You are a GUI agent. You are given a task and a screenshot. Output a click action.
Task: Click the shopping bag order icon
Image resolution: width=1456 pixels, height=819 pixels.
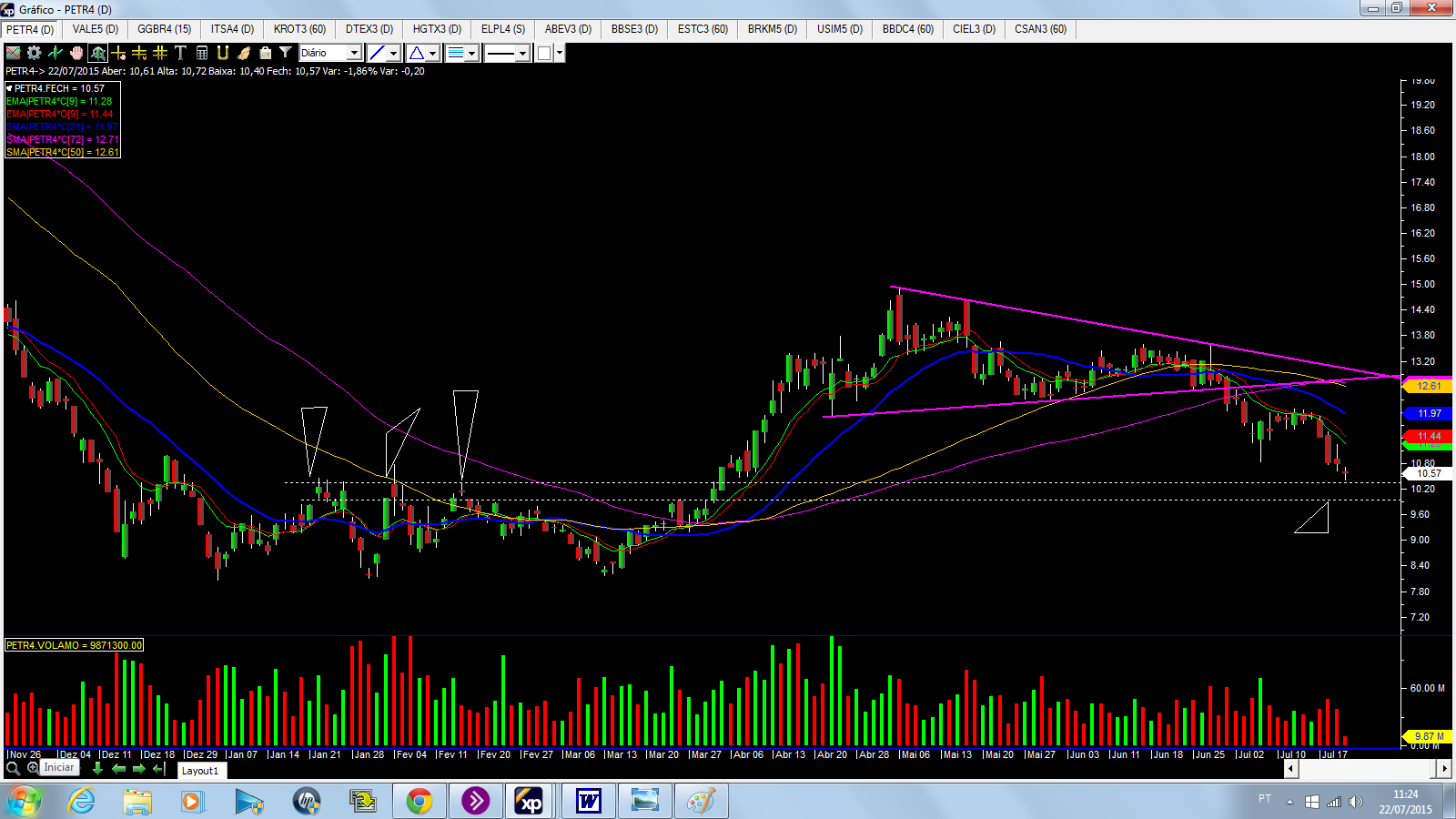coord(265,53)
